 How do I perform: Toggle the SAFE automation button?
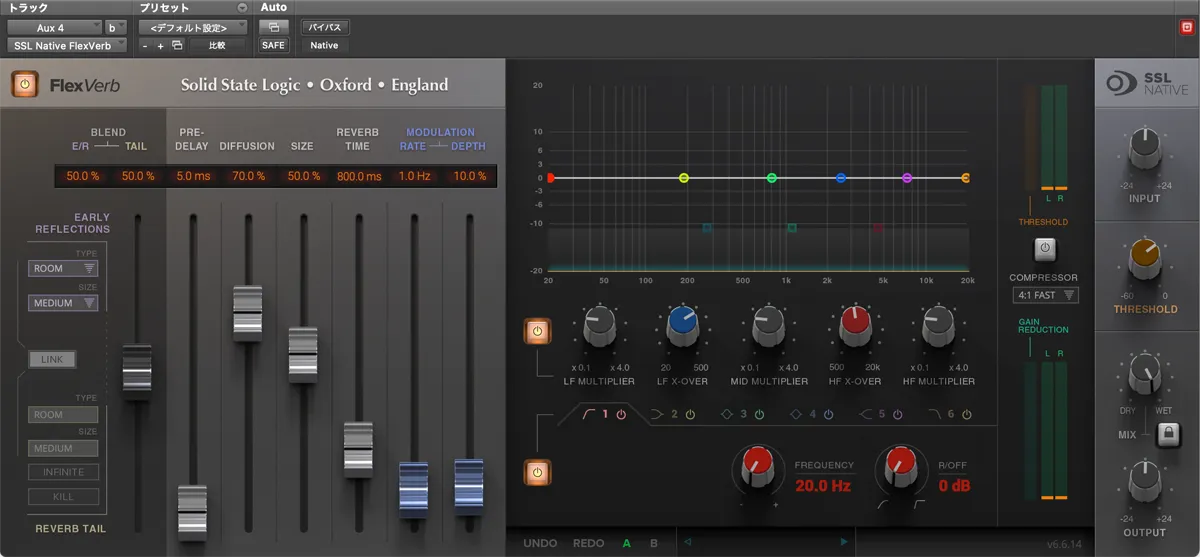[273, 46]
